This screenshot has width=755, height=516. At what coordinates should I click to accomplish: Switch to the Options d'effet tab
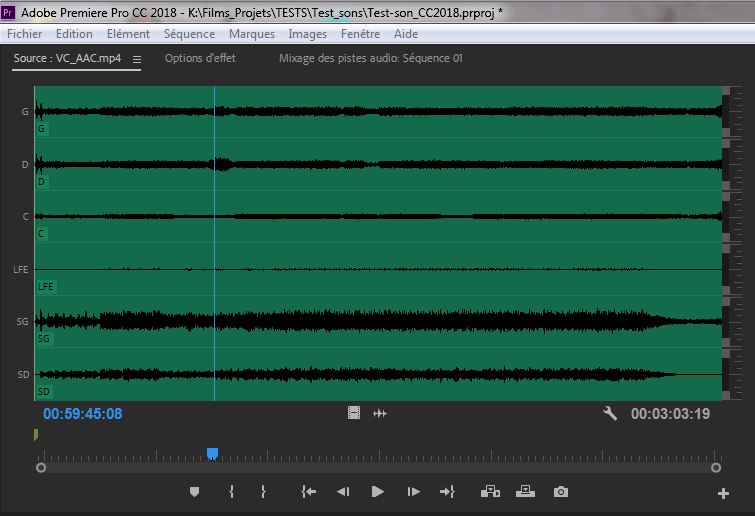coord(200,58)
